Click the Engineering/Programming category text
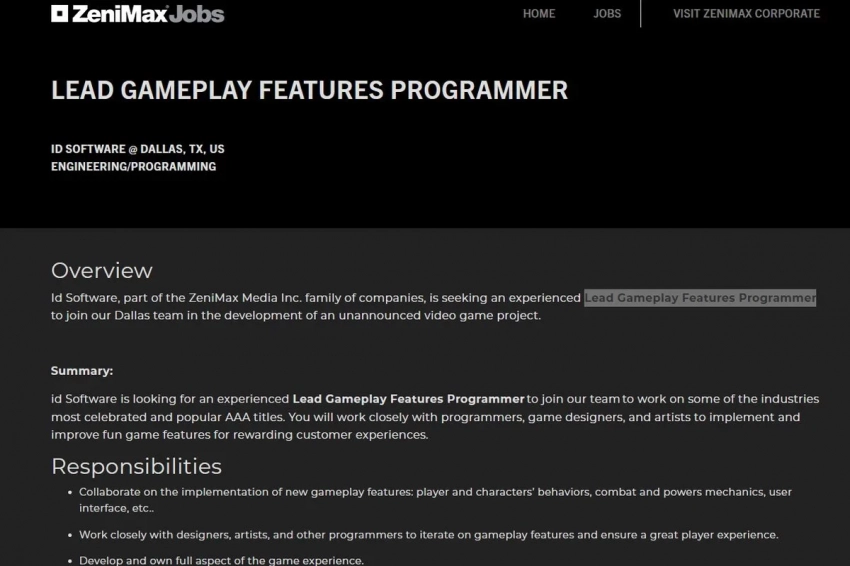This screenshot has height=566, width=850. tap(133, 167)
